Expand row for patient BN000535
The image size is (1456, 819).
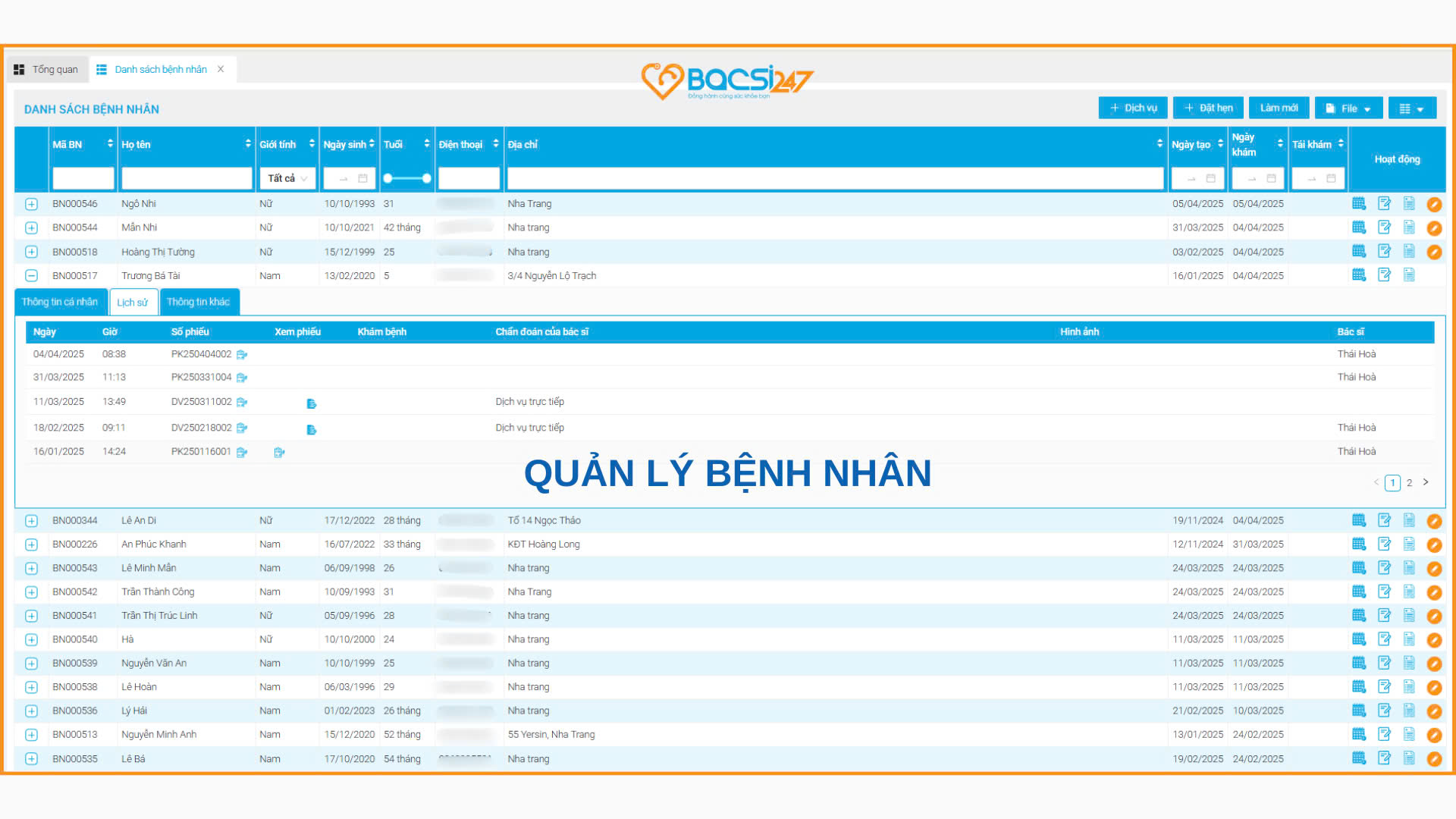point(31,758)
